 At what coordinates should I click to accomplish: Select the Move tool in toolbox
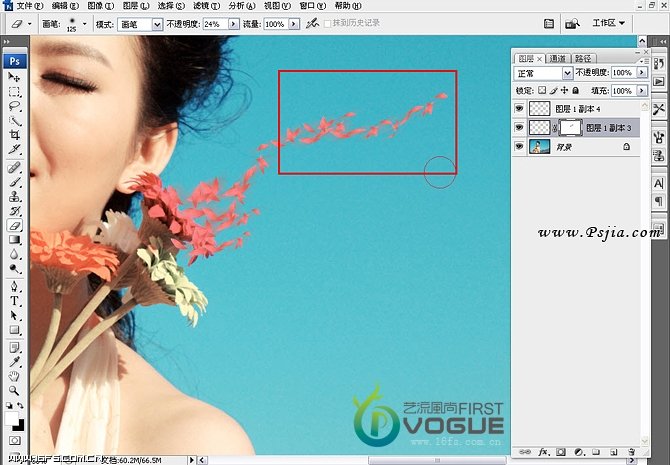pos(14,77)
